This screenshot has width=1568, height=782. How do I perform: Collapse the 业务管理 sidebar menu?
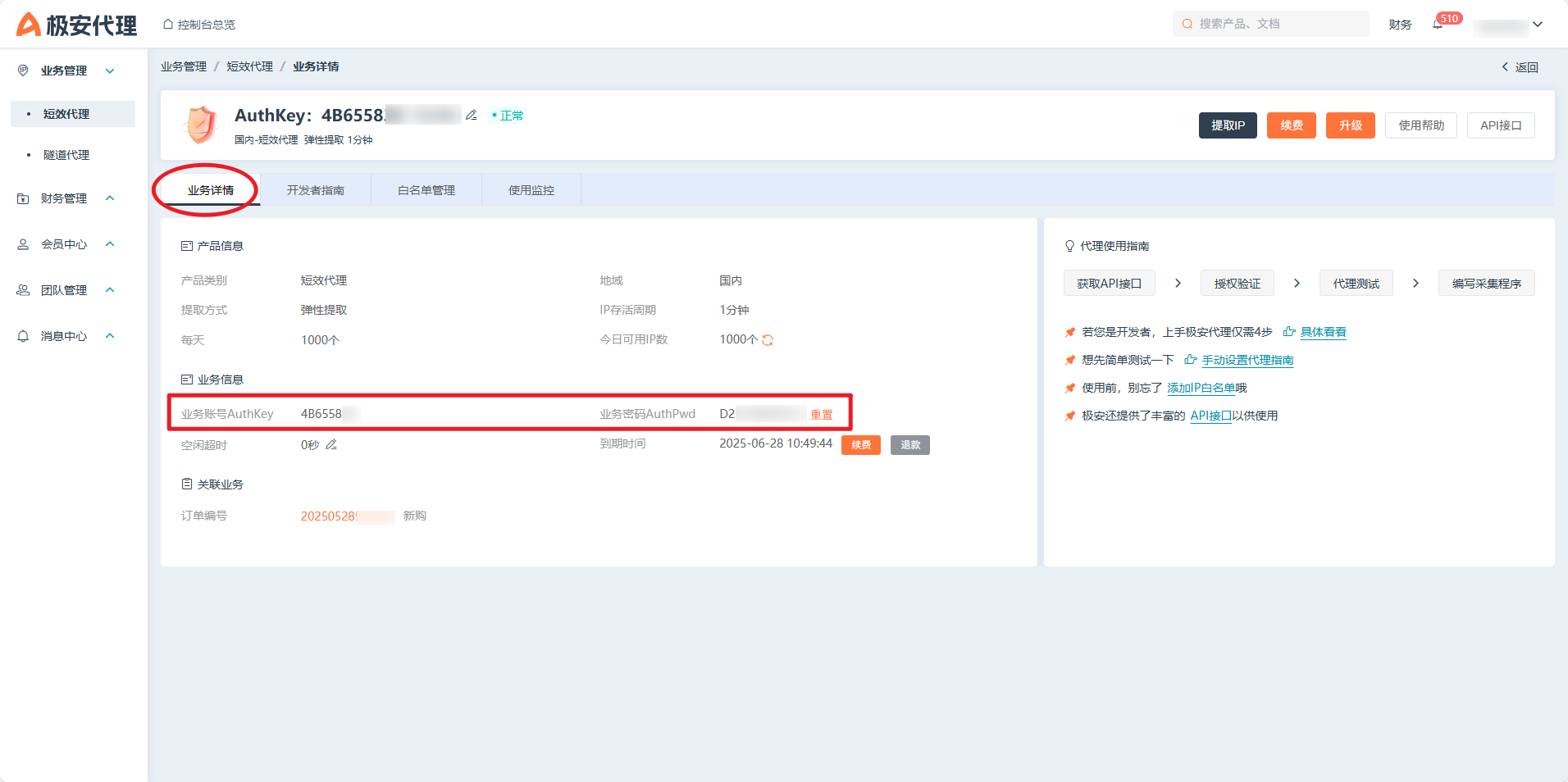[x=110, y=71]
